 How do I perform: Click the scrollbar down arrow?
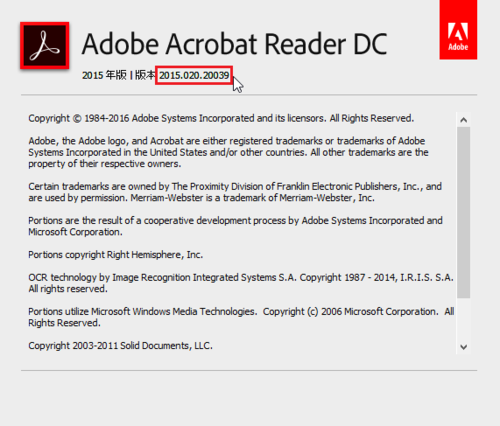[x=463, y=347]
